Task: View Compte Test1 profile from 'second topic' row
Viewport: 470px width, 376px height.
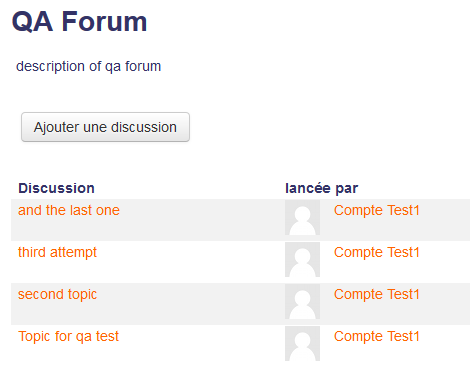Action: 377,294
